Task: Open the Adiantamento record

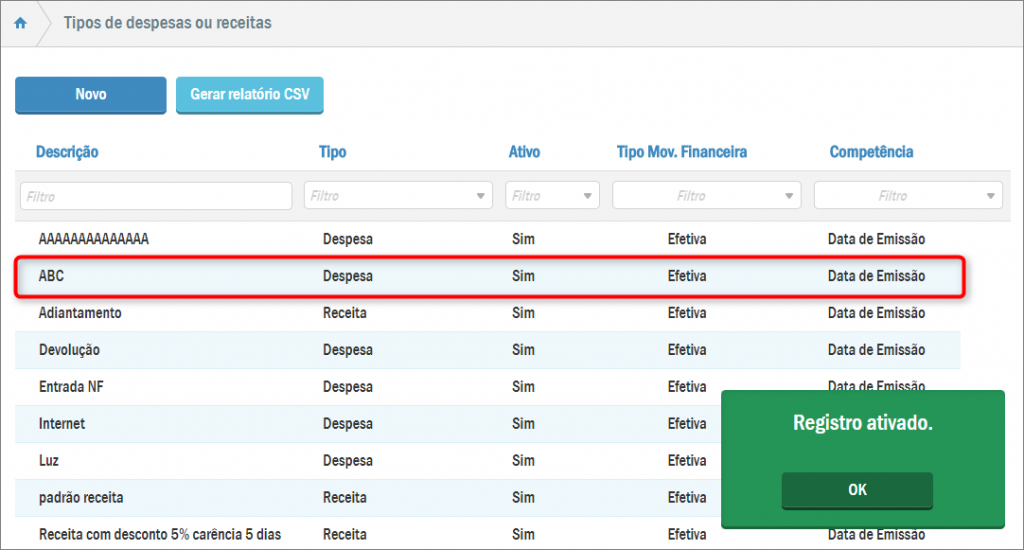Action: coord(80,313)
